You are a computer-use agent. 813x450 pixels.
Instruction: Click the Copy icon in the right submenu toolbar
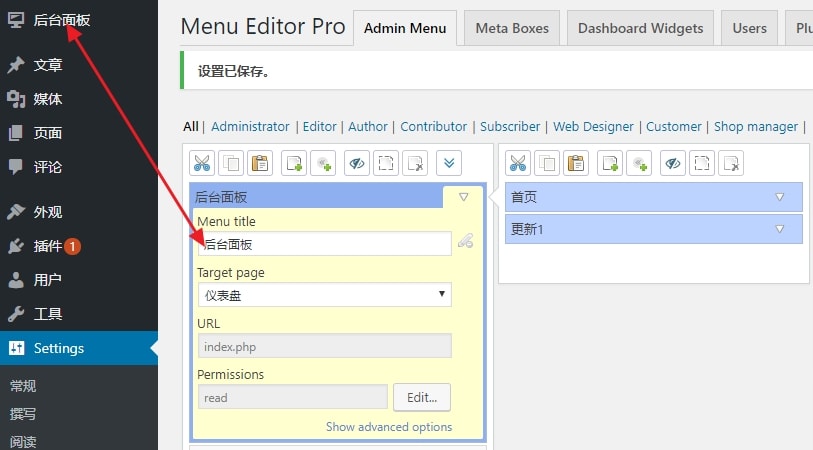click(547, 163)
